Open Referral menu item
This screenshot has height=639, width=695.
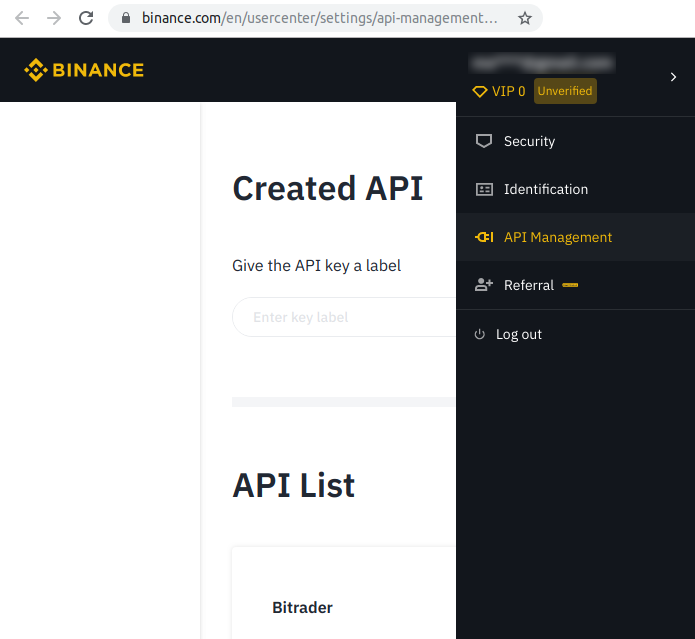click(575, 285)
